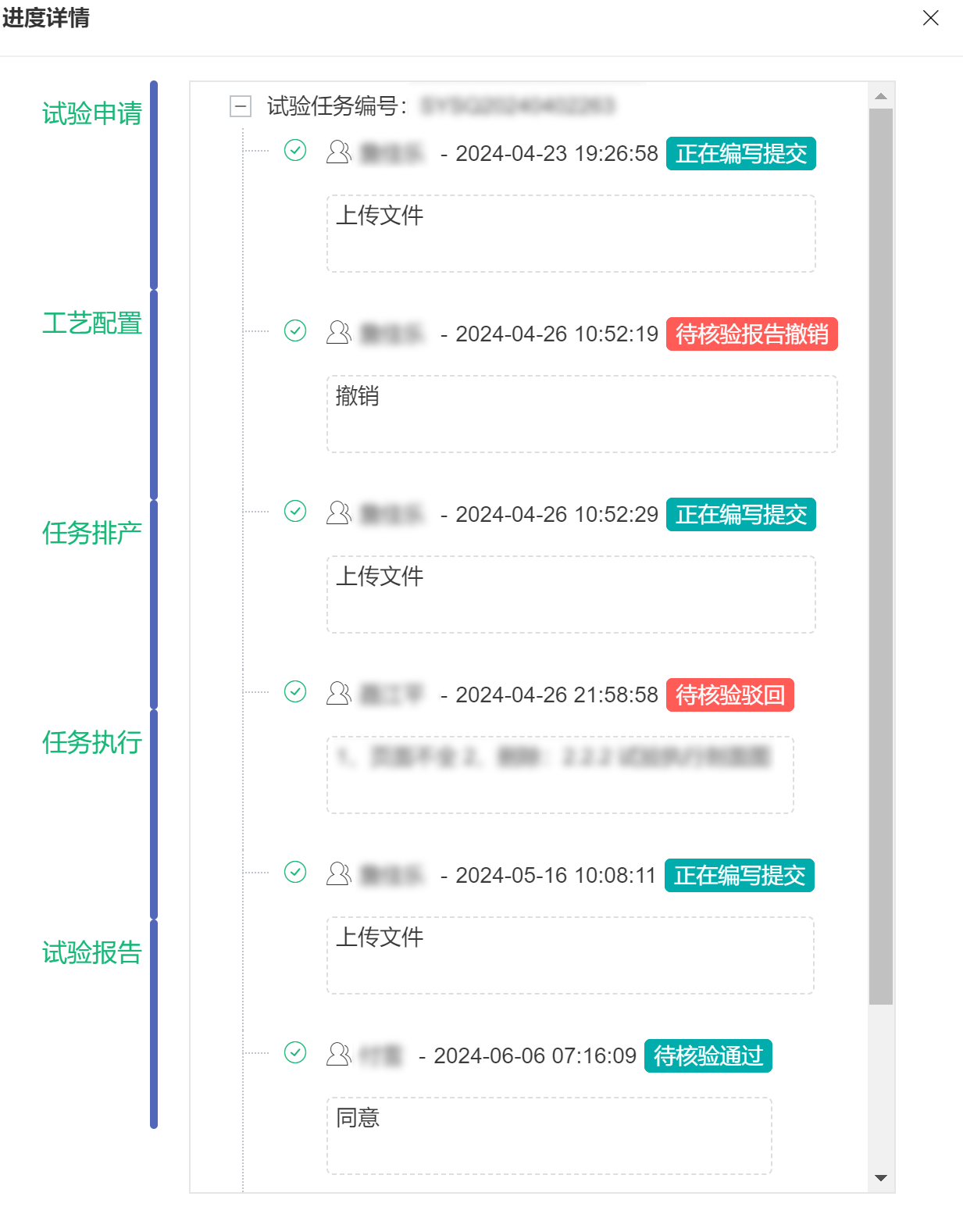963x1232 pixels.
Task: Click the user icon beside 2024-04-26 10:52:19
Action: (338, 332)
